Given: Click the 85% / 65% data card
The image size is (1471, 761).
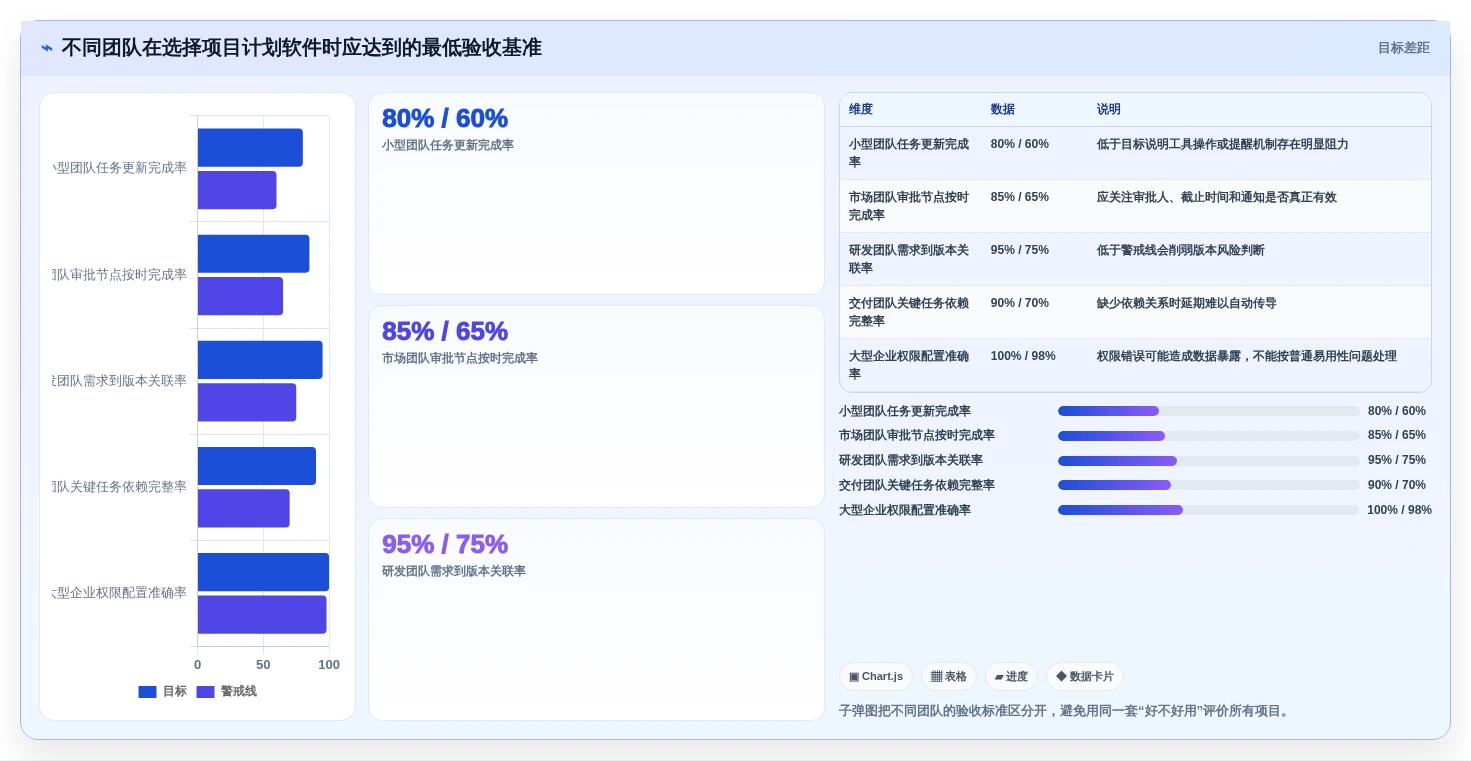Looking at the screenshot, I should pos(596,407).
